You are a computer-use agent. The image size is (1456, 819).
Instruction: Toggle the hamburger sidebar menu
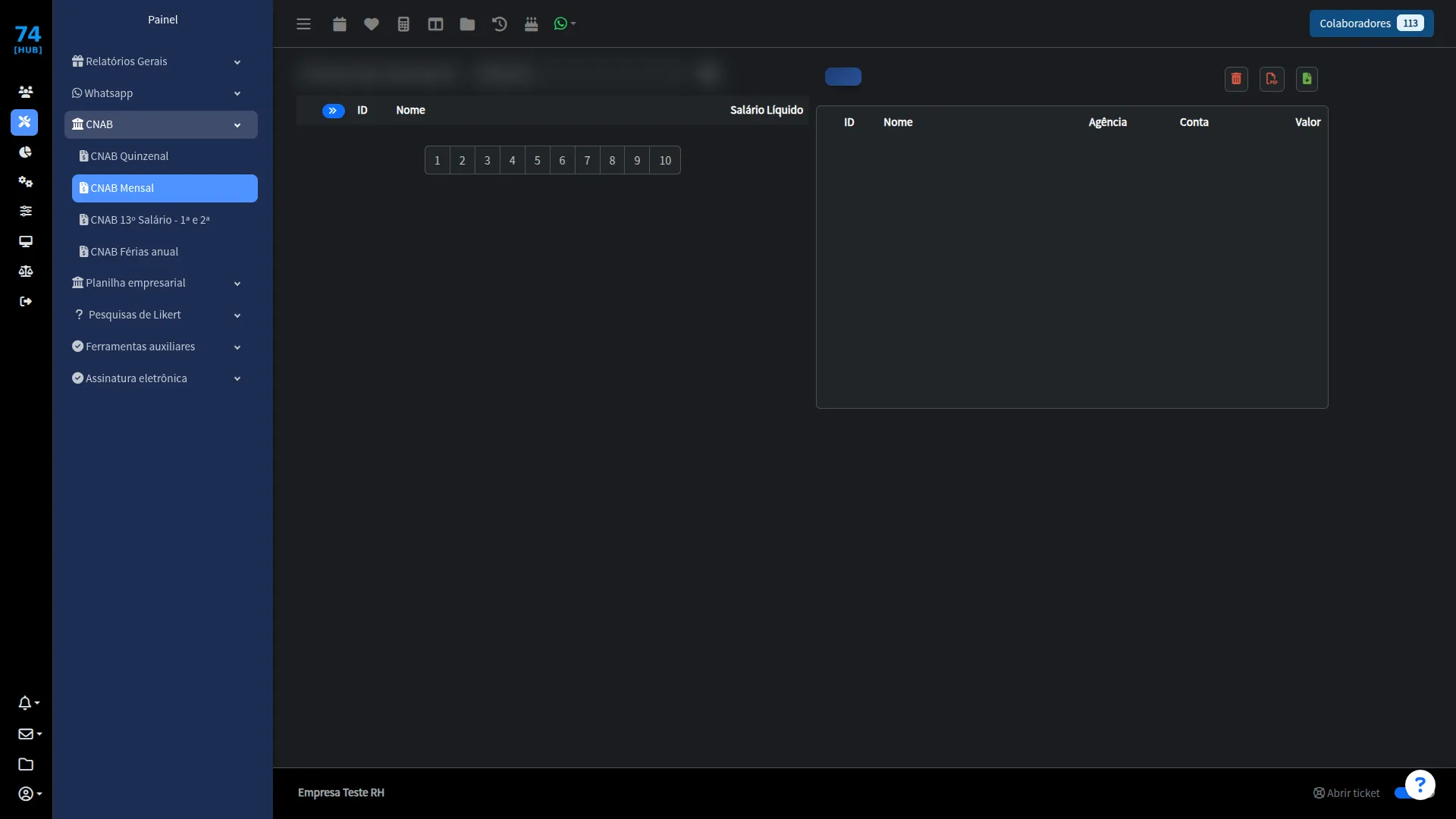[x=303, y=24]
